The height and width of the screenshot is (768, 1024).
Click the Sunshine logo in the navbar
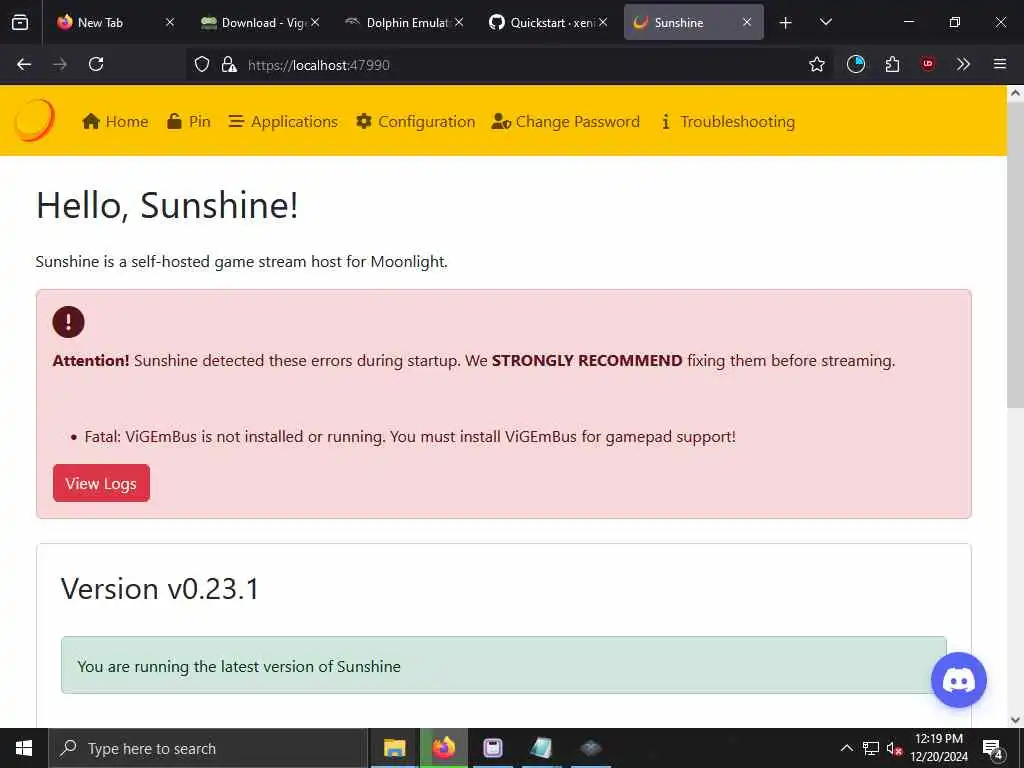click(35, 121)
